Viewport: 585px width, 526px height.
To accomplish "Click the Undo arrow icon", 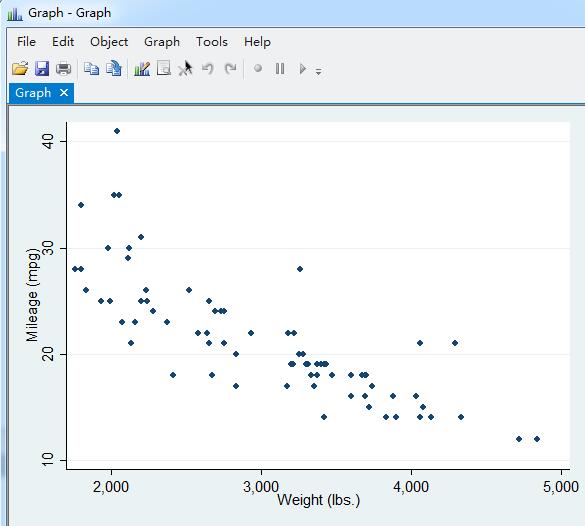I will (208, 69).
